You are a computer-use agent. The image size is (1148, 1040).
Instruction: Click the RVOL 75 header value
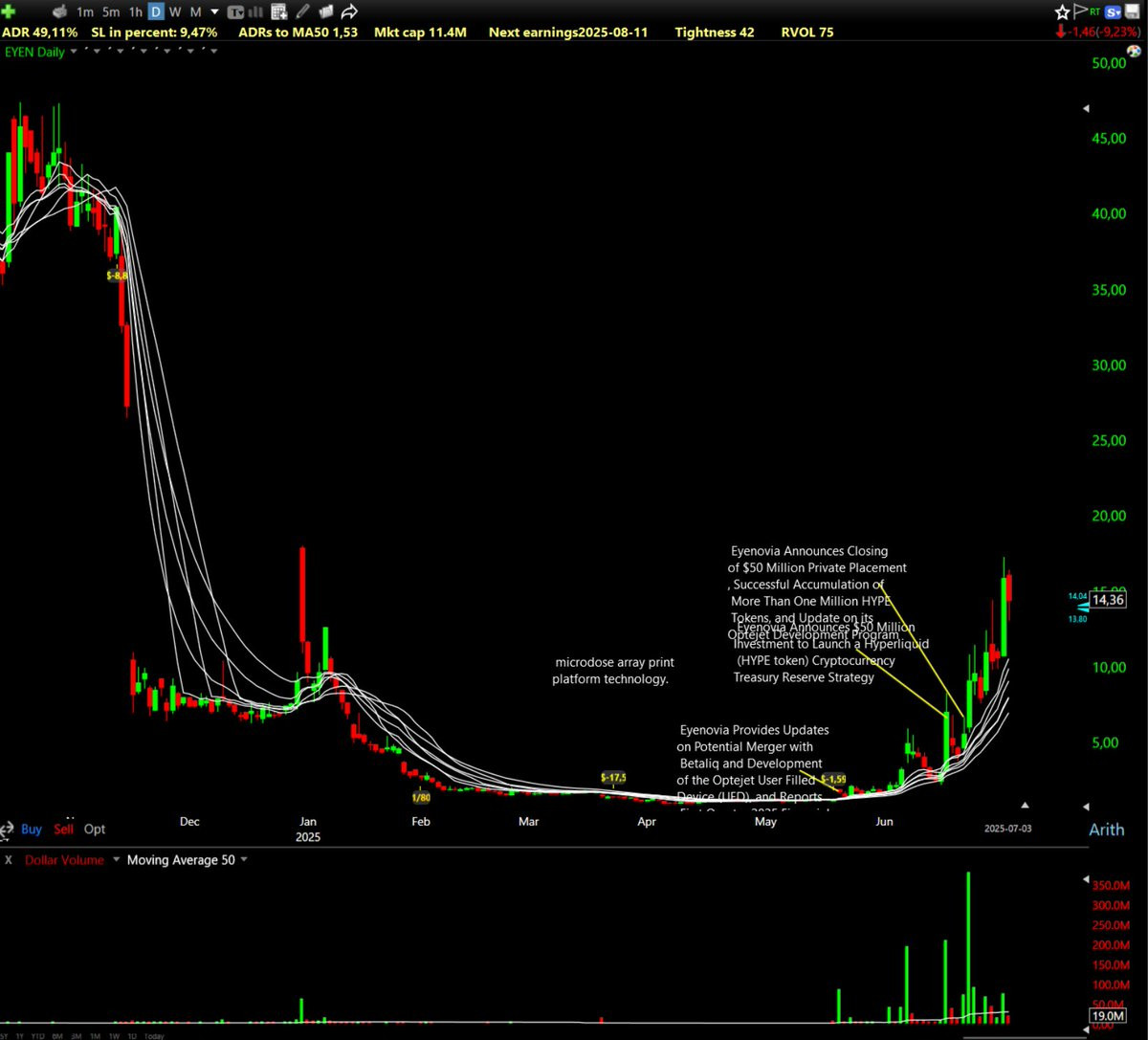pyautogui.click(x=807, y=32)
